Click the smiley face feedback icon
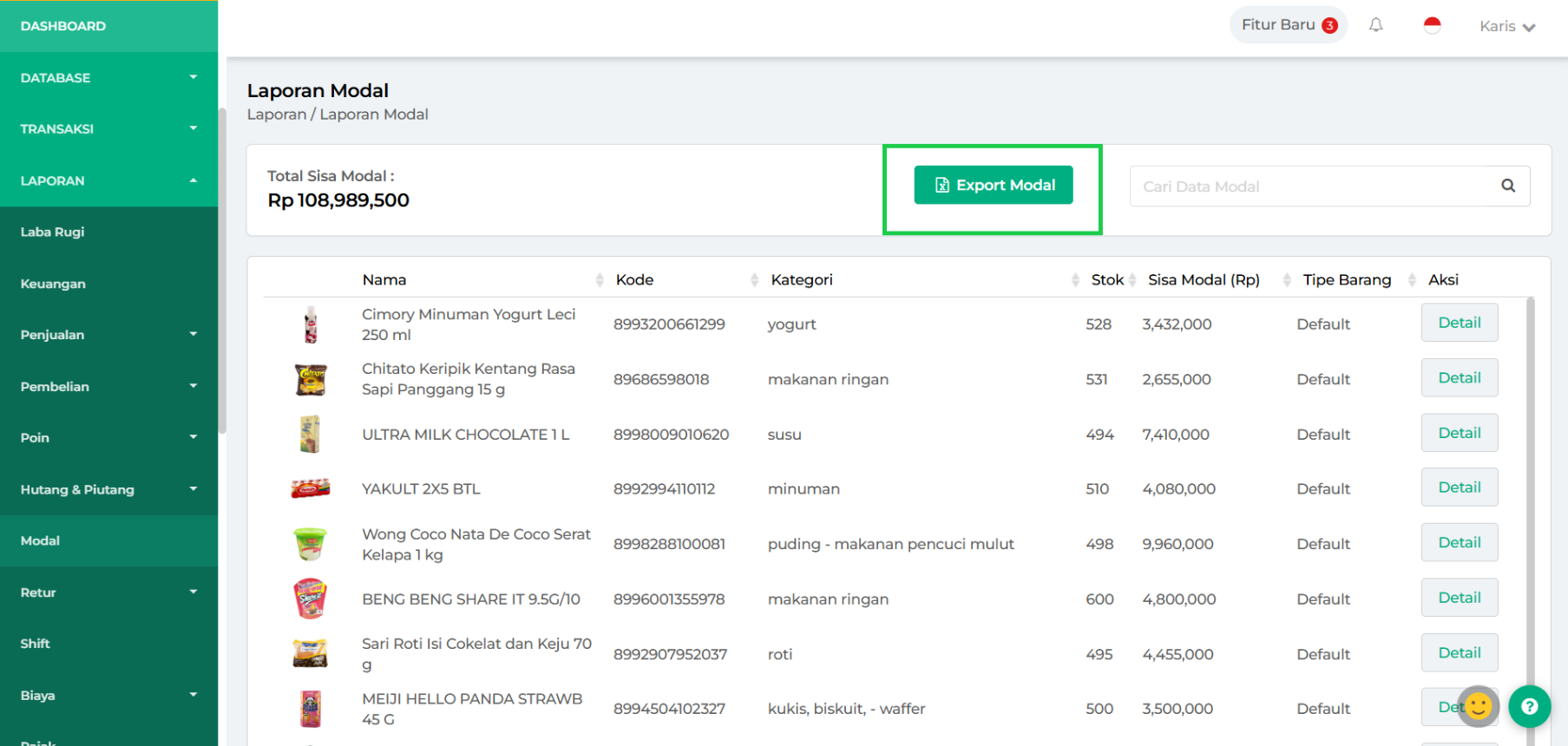The image size is (1568, 746). (1479, 706)
